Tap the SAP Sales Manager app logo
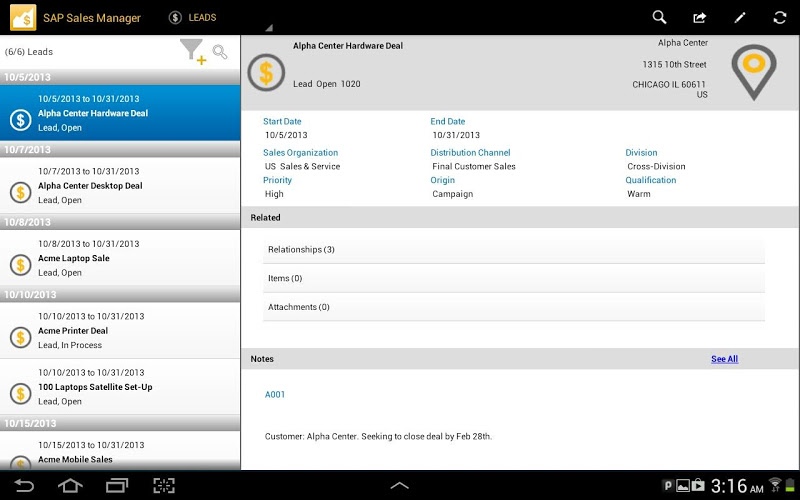This screenshot has height=500, width=800. pos(22,18)
